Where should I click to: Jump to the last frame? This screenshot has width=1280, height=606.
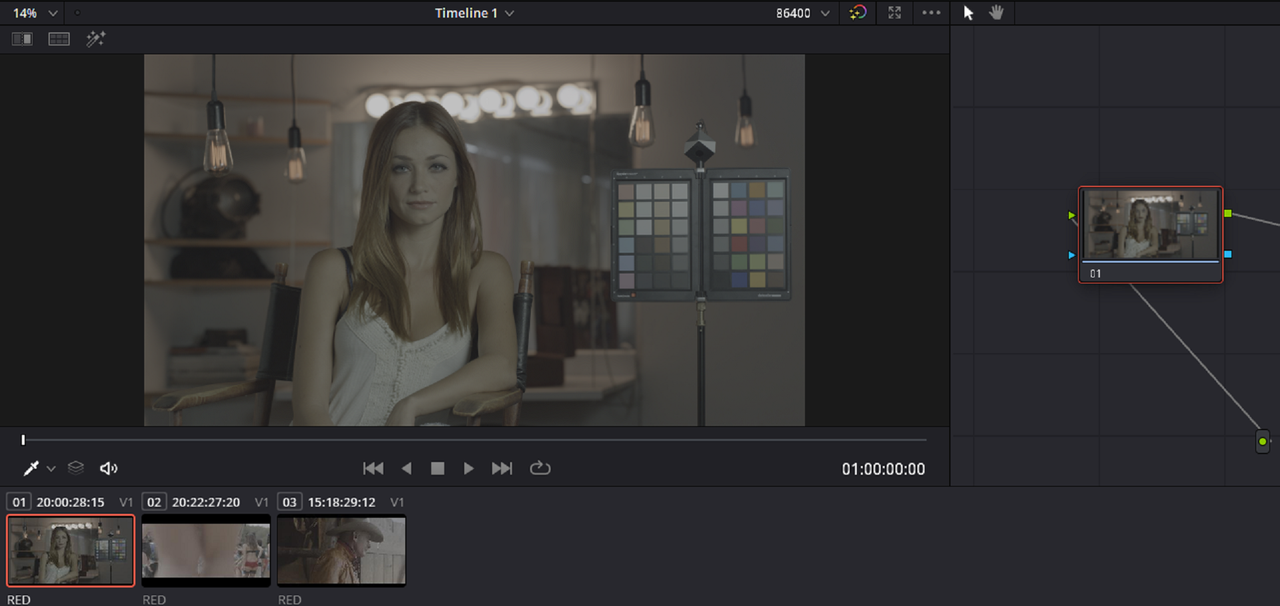coord(502,468)
